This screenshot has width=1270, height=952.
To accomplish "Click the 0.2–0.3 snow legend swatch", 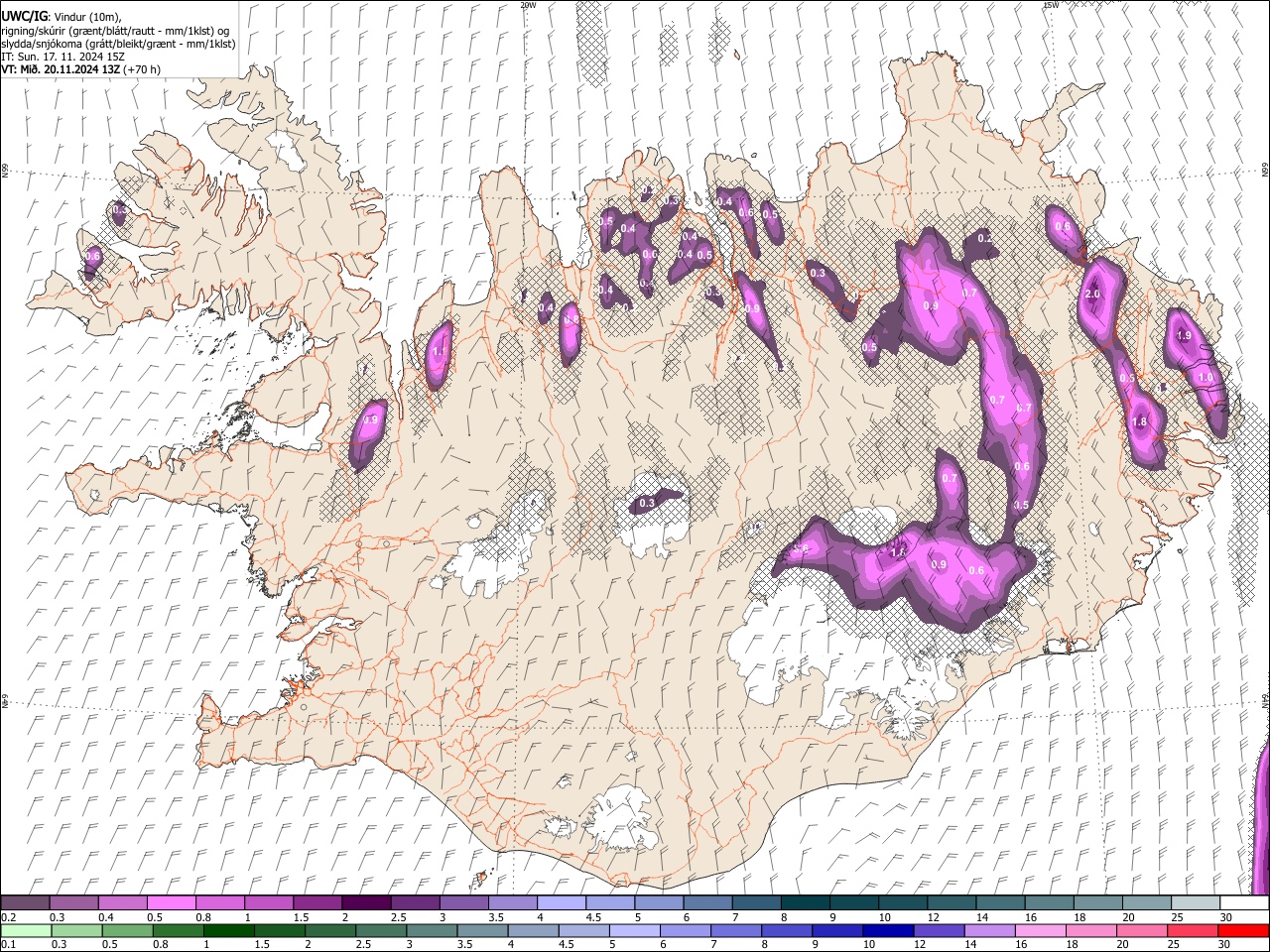I will (25, 902).
